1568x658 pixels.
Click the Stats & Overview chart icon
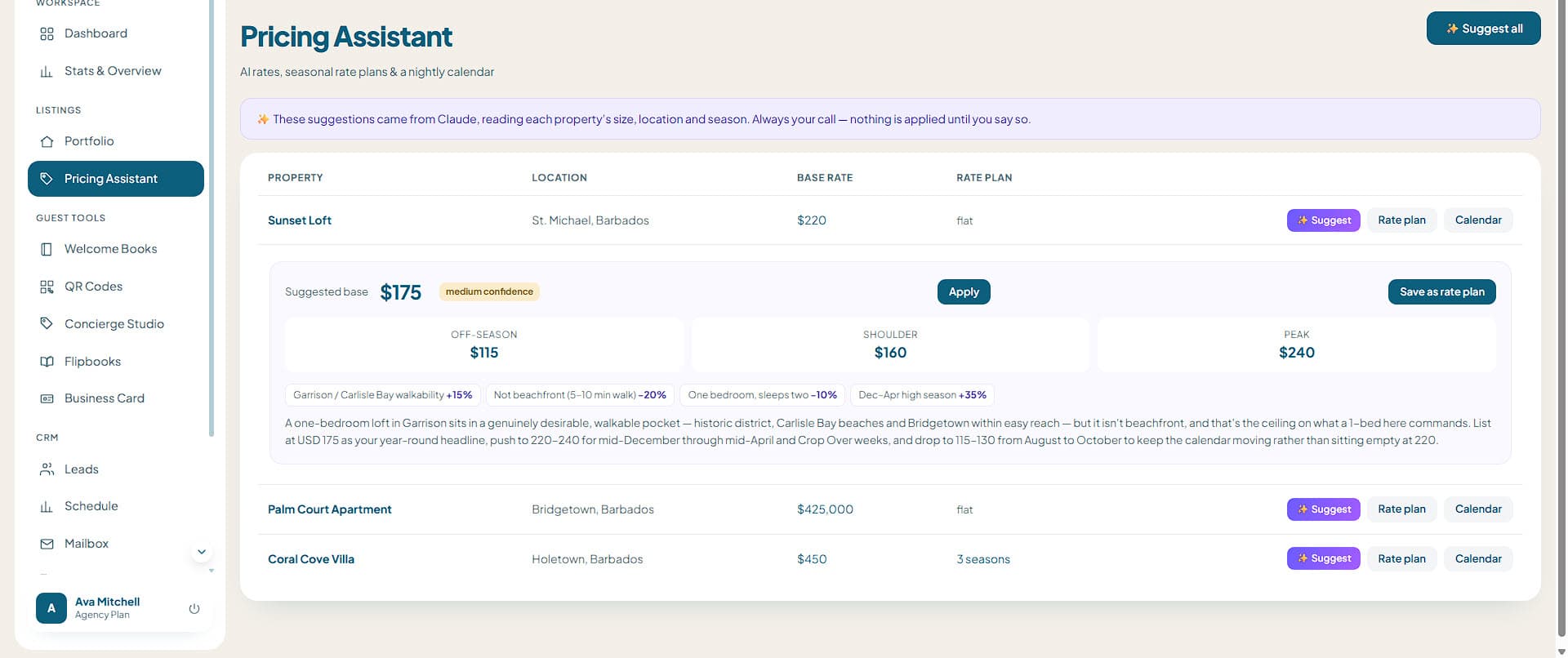47,71
